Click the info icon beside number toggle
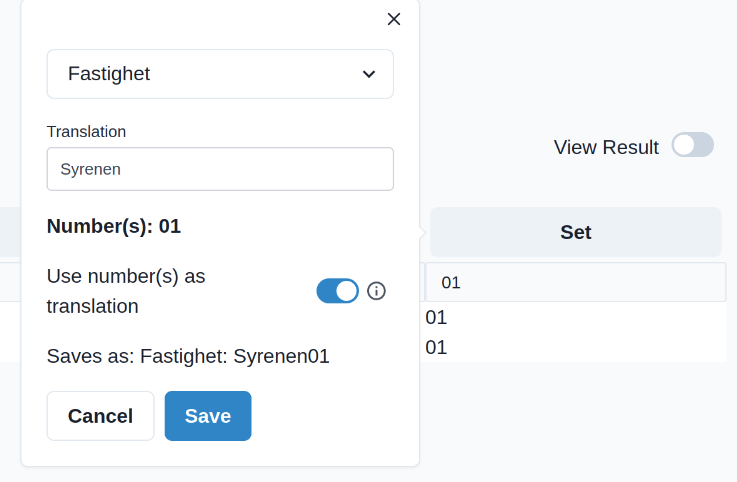The image size is (737, 482). [x=376, y=291]
